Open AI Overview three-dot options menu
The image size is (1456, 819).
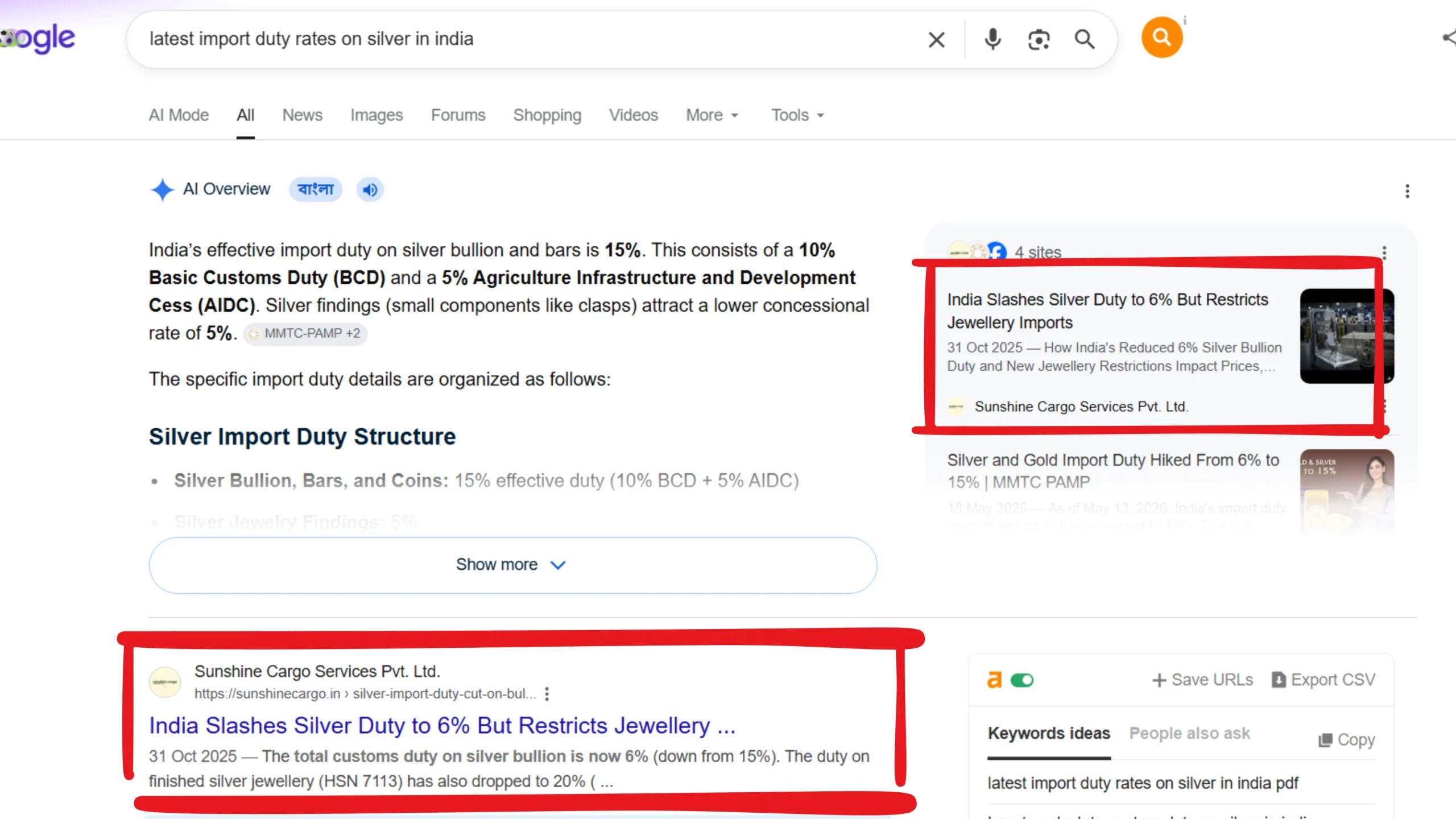[x=1407, y=191]
